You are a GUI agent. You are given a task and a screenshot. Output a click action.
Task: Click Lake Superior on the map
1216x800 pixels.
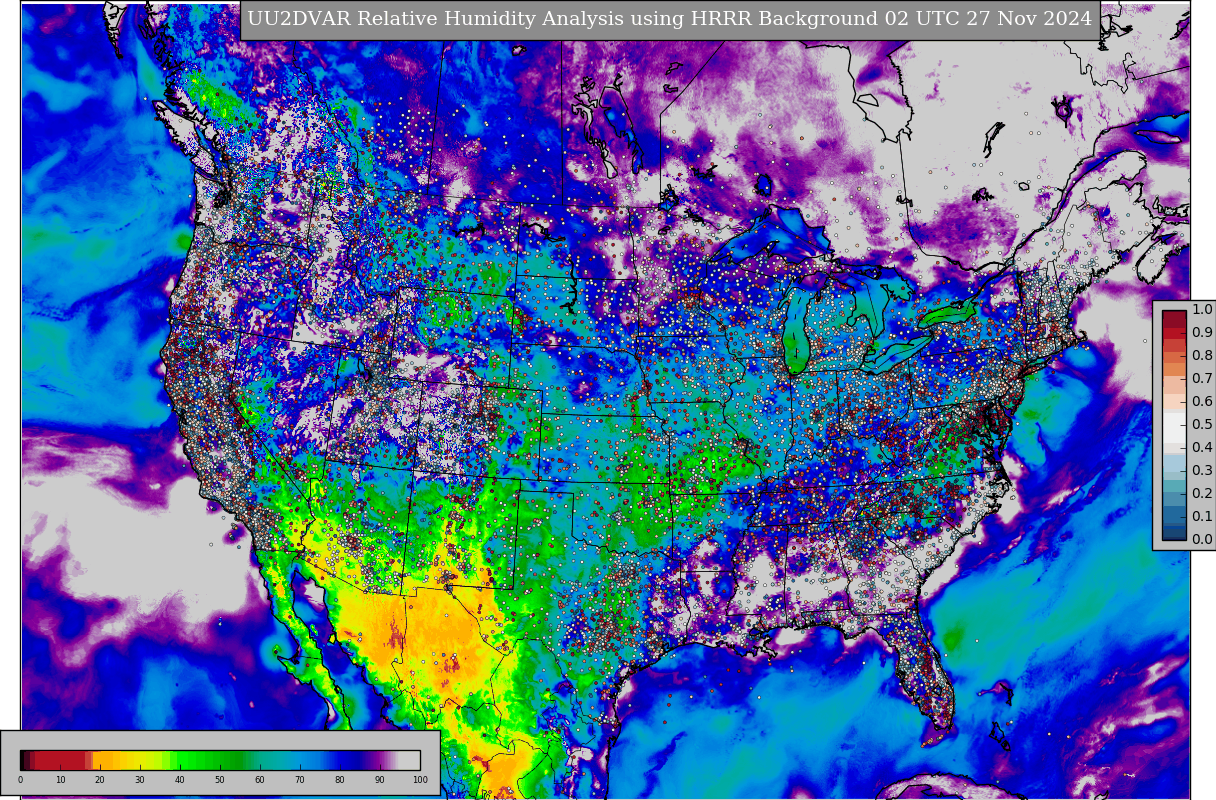point(775,240)
